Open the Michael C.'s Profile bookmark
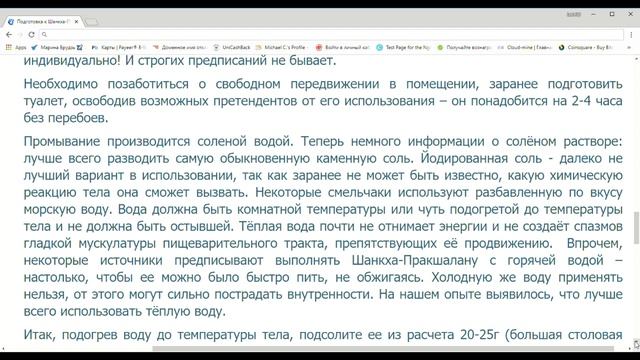640x360 pixels. pyautogui.click(x=281, y=47)
